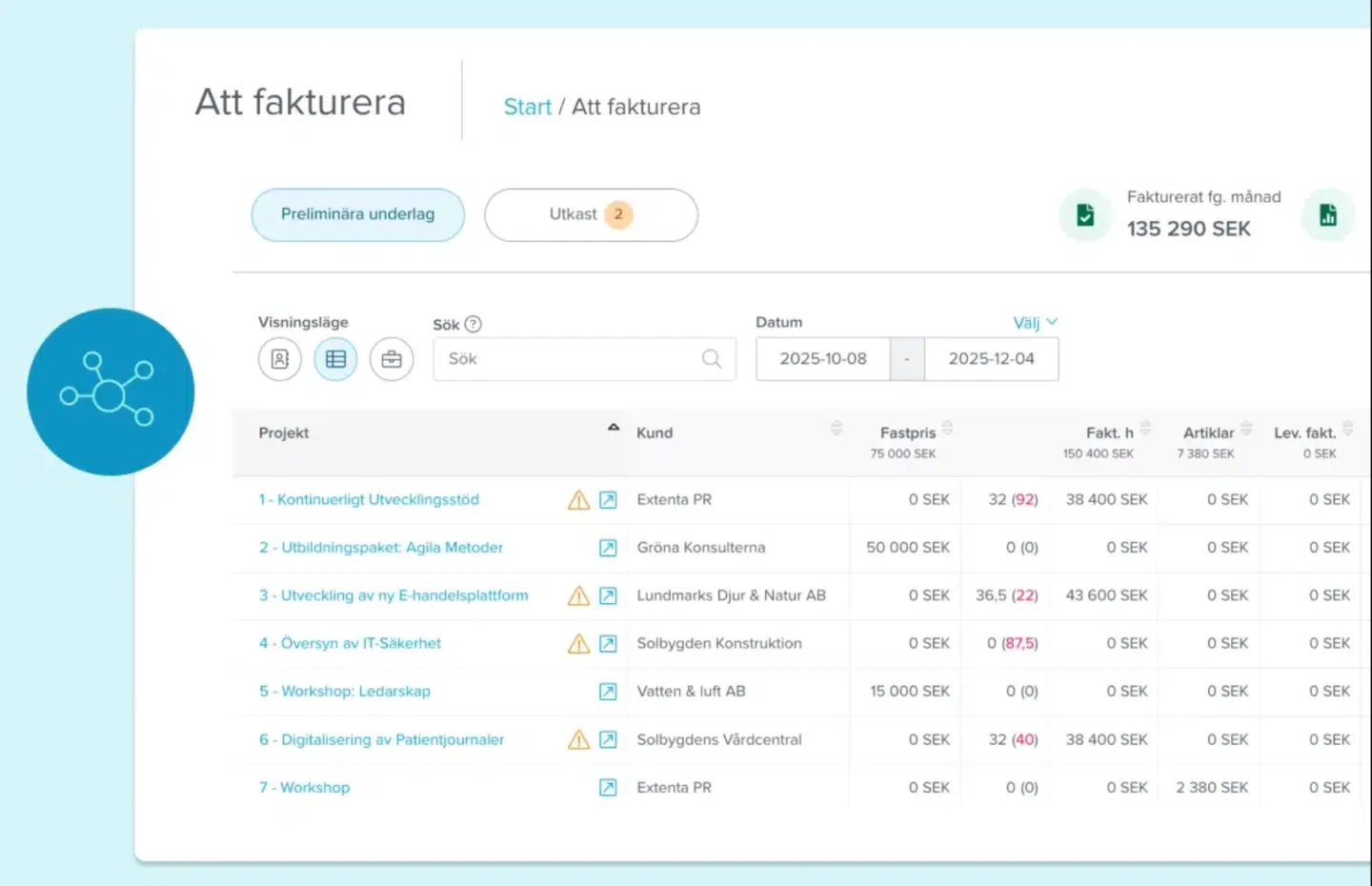1372x886 pixels.
Task: Click the 36,5 (22) hours cell
Action: [x=1007, y=595]
